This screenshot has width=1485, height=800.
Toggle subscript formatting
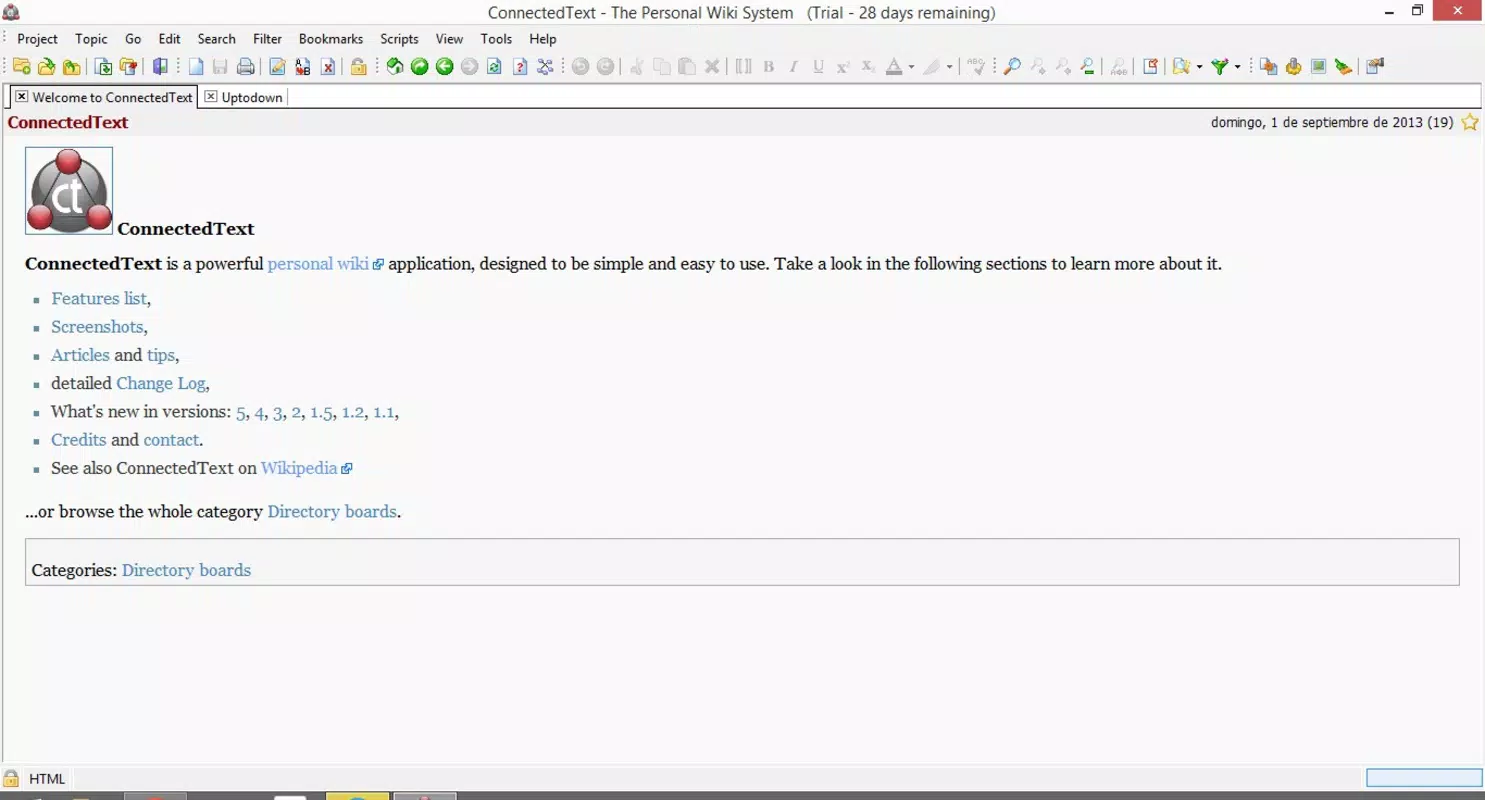[868, 67]
